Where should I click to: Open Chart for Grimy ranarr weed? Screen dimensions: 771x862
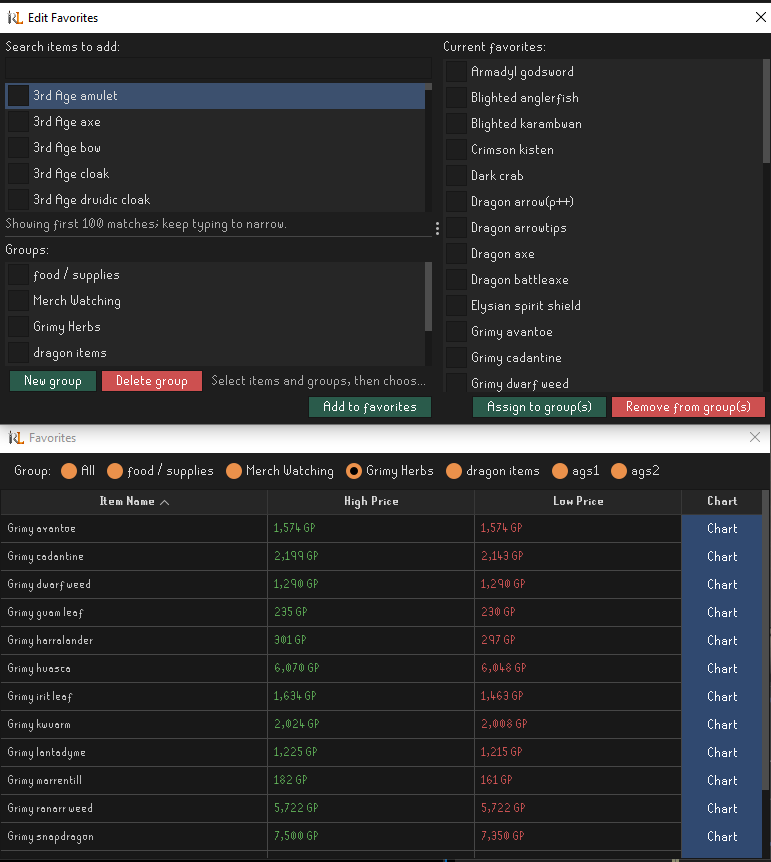point(722,809)
